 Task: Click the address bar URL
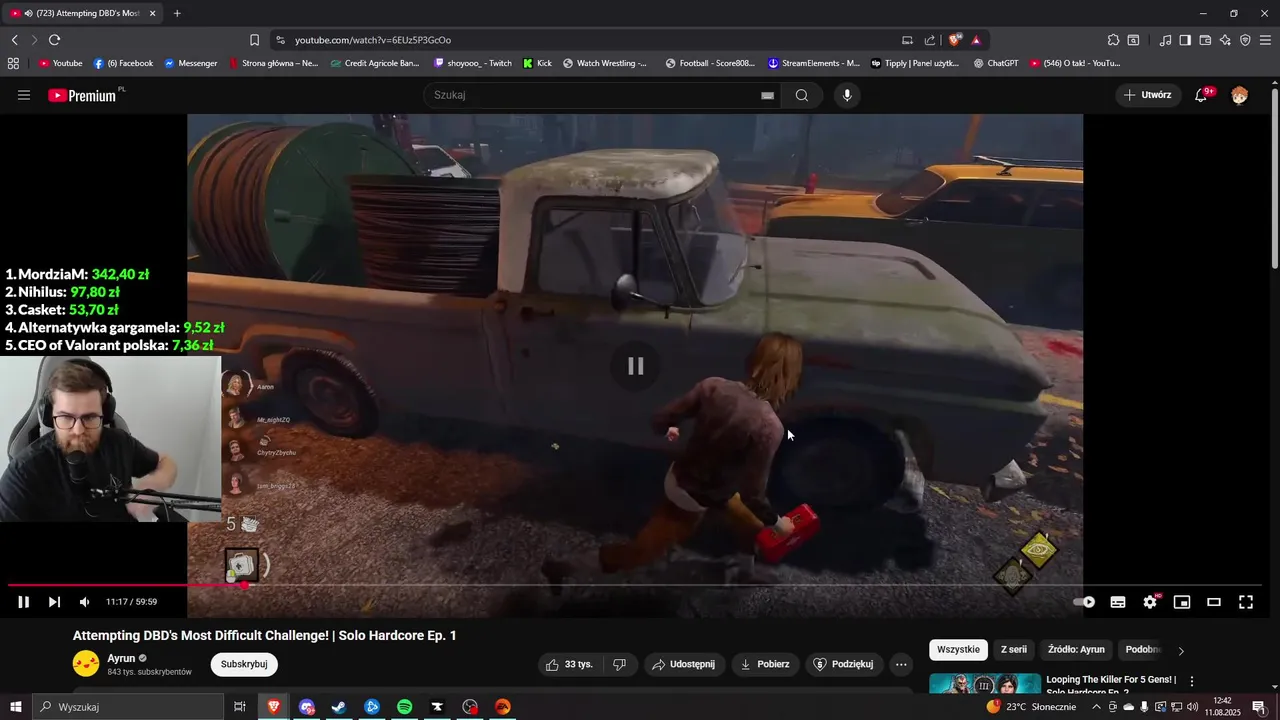point(373,40)
